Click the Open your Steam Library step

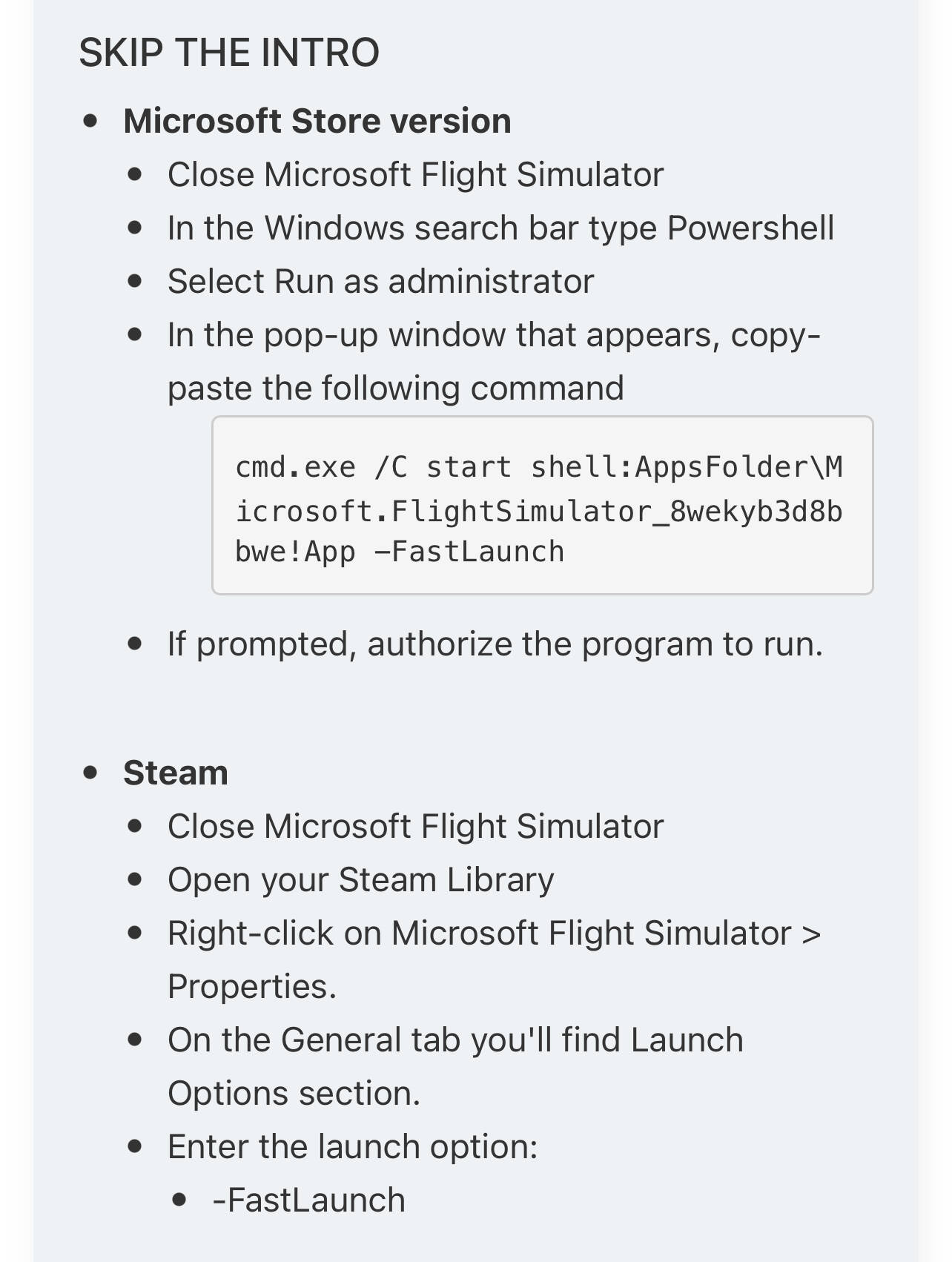click(x=360, y=880)
